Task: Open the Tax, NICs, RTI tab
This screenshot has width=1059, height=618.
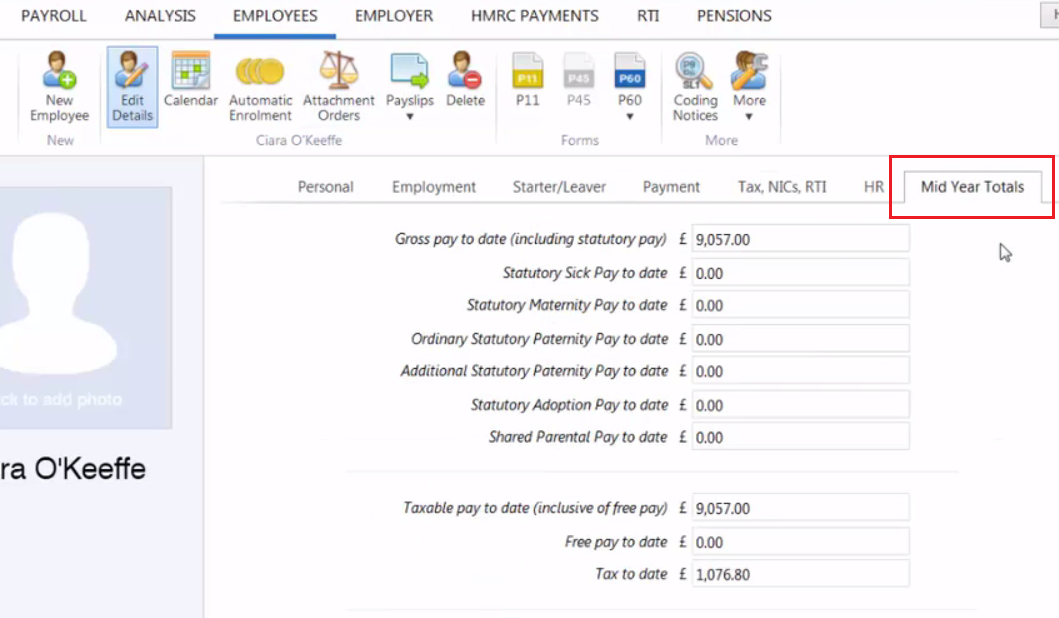Action: point(782,187)
